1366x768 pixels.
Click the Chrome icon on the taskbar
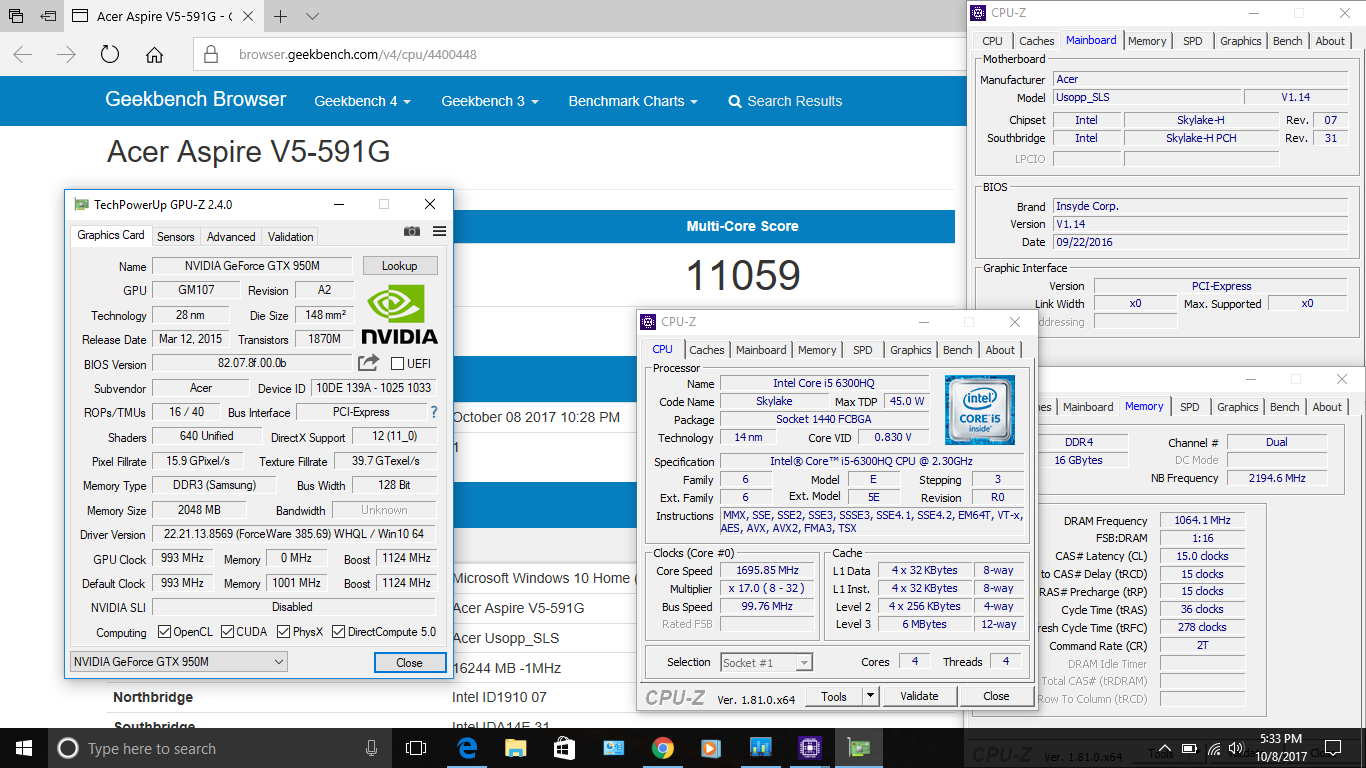tap(662, 748)
